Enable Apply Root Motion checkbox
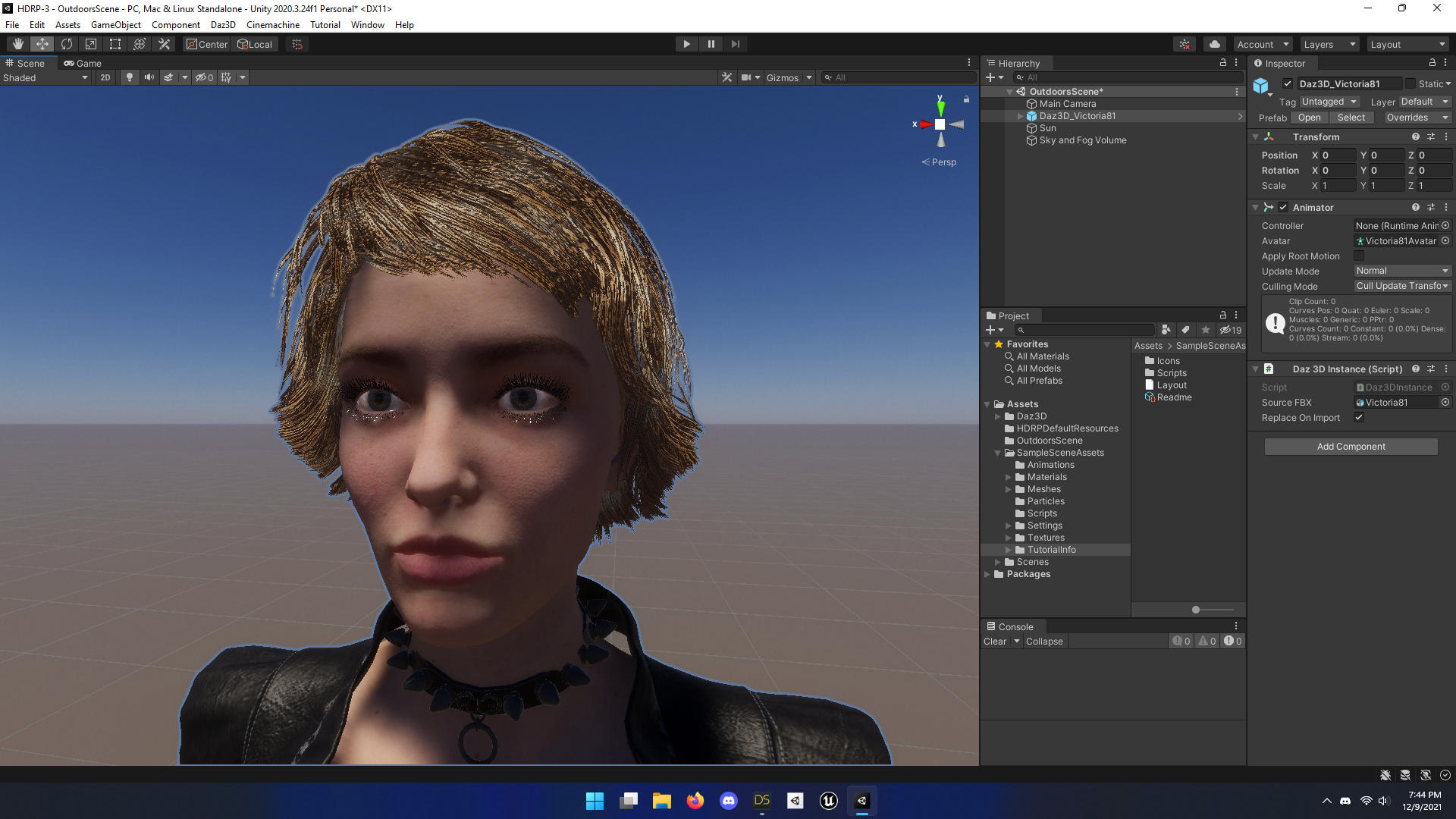The image size is (1456, 819). coord(1359,256)
